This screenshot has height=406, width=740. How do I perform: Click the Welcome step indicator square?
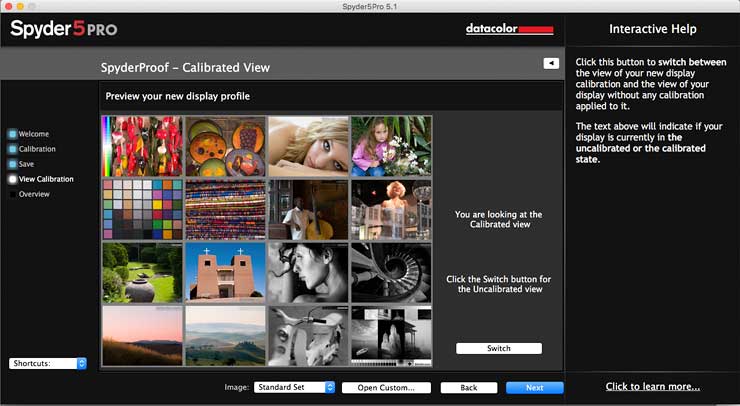point(13,134)
